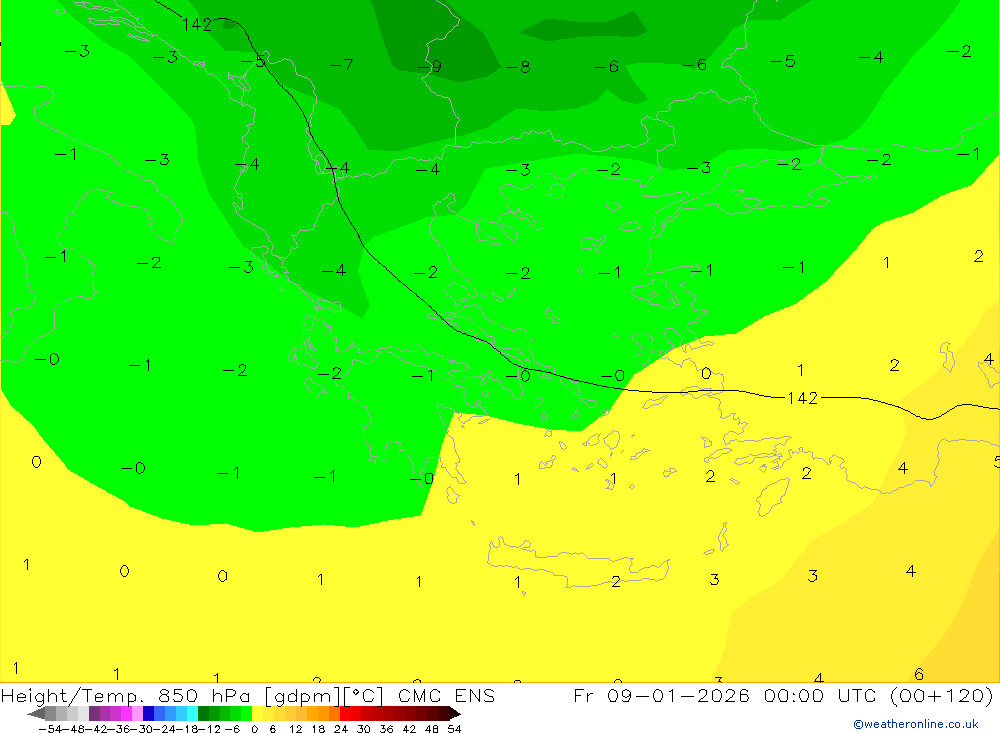Screen dimensions: 1000x733
Task: Click the bright red swatch above the 24 label
Action: pyautogui.click(x=345, y=714)
